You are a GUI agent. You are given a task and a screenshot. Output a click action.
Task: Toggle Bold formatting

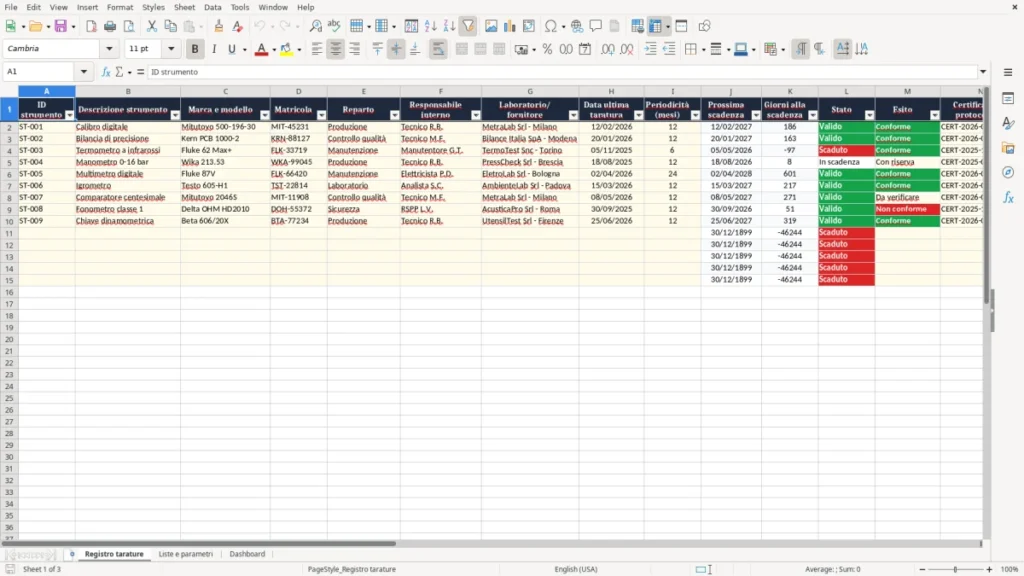(195, 49)
